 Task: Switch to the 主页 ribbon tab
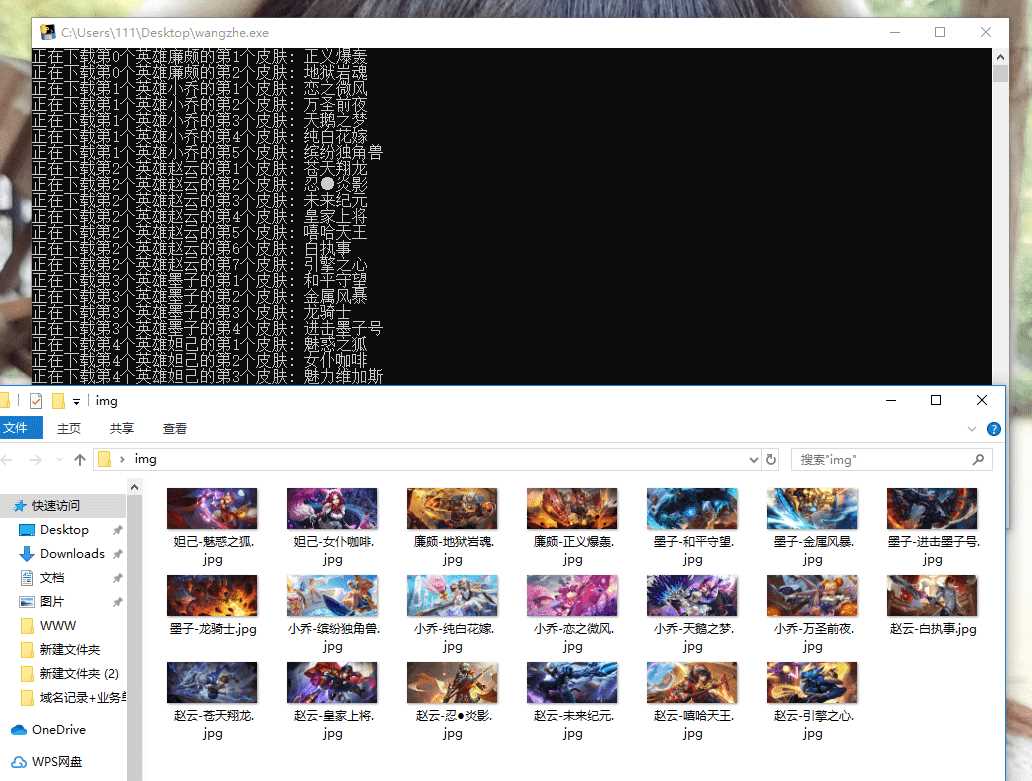pos(69,428)
